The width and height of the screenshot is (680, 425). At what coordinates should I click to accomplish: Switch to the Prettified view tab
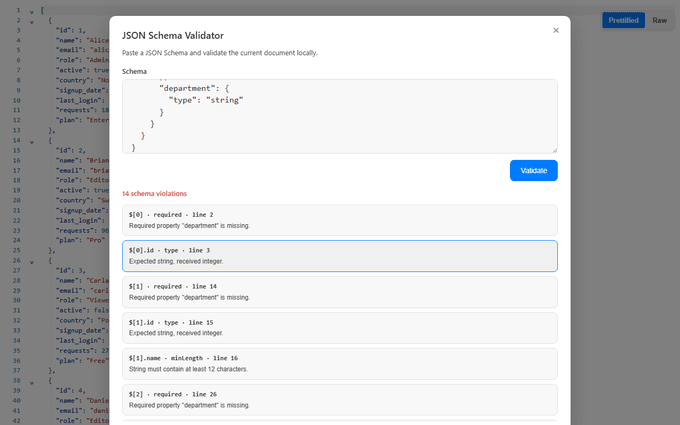point(623,20)
